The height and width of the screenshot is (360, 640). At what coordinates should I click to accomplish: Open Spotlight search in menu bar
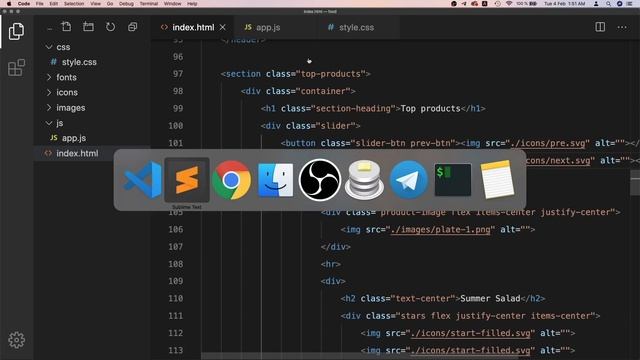pyautogui.click(x=608, y=4)
